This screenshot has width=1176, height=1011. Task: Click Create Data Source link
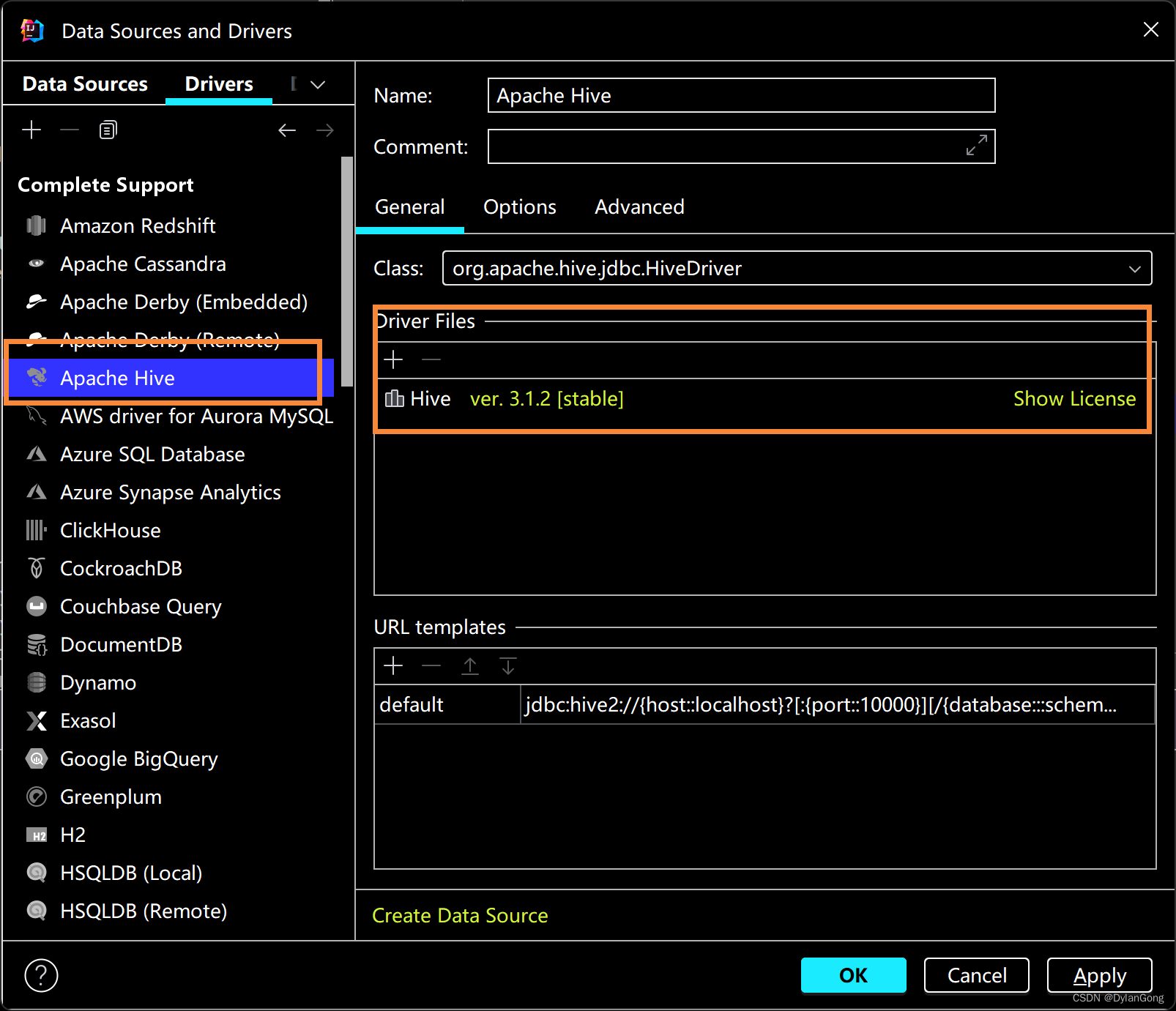(x=460, y=915)
